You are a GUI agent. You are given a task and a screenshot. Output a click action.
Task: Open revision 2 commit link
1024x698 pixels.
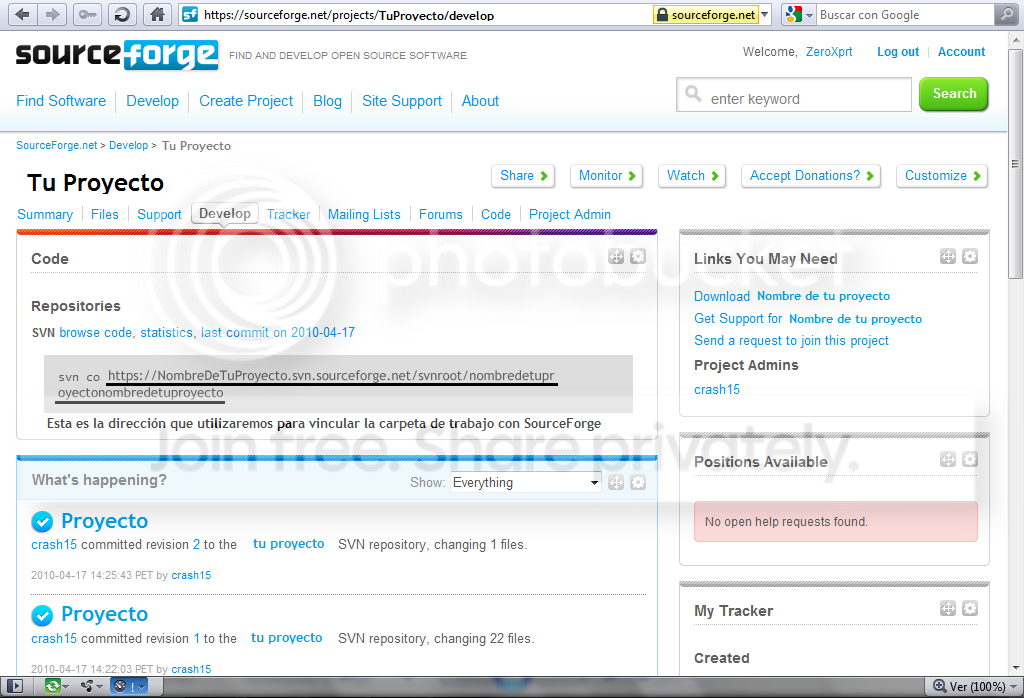pyautogui.click(x=197, y=545)
